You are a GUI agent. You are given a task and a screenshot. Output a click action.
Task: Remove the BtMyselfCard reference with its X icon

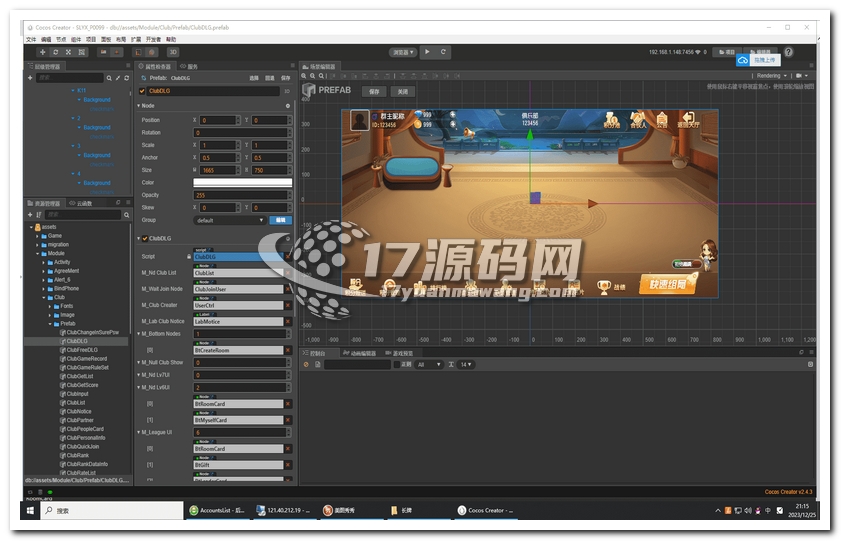click(288, 420)
